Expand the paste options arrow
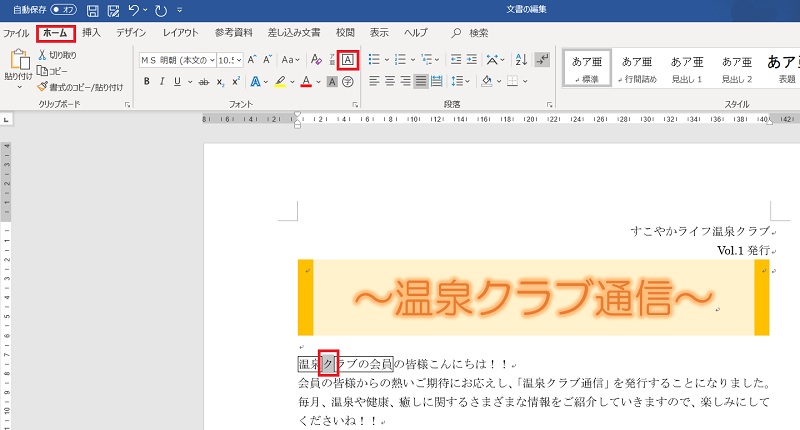Image resolution: width=800 pixels, height=430 pixels. pyautogui.click(x=19, y=87)
